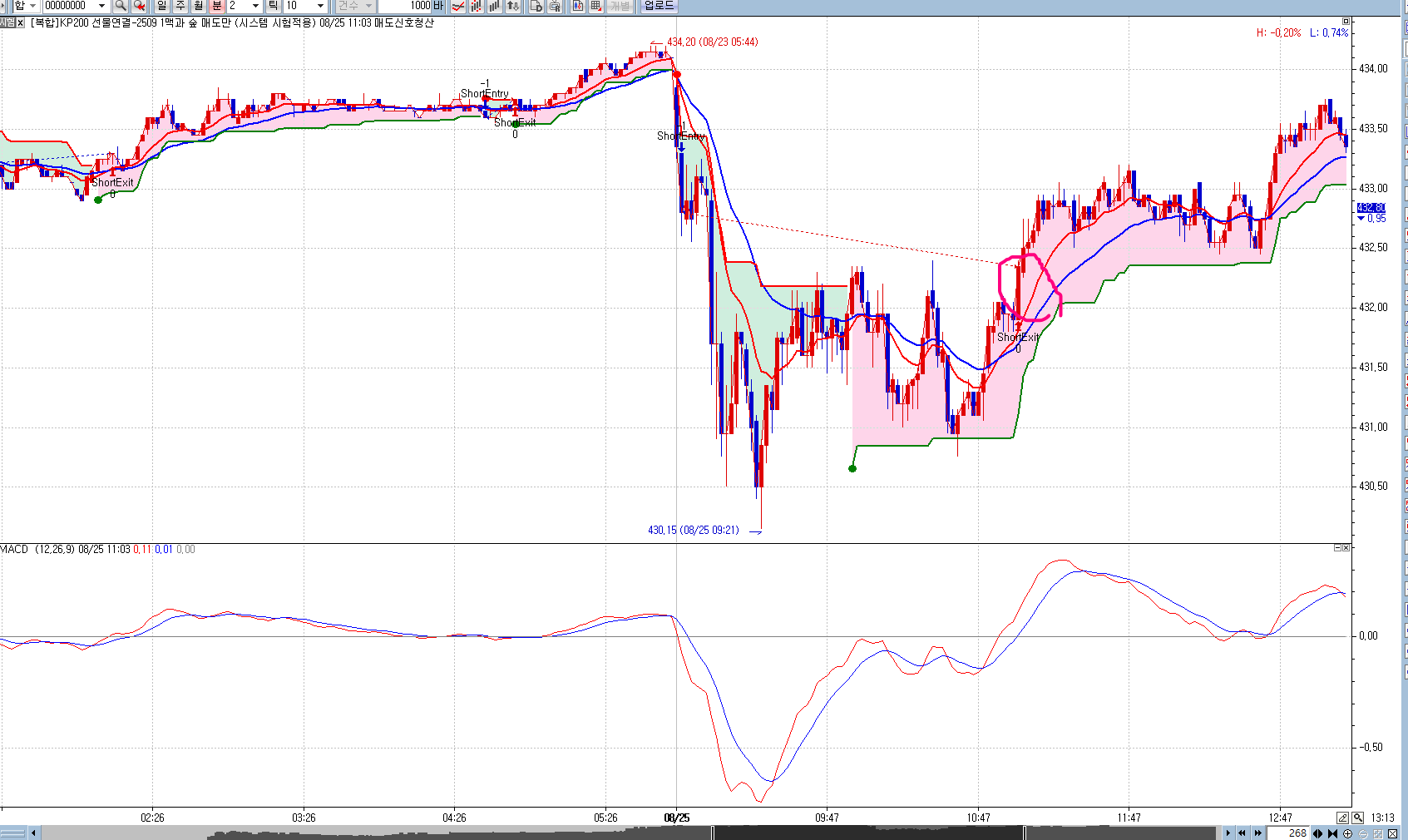Expand the minute interval dropdown showing 2
This screenshot has height=840, width=1408.
(x=255, y=6)
